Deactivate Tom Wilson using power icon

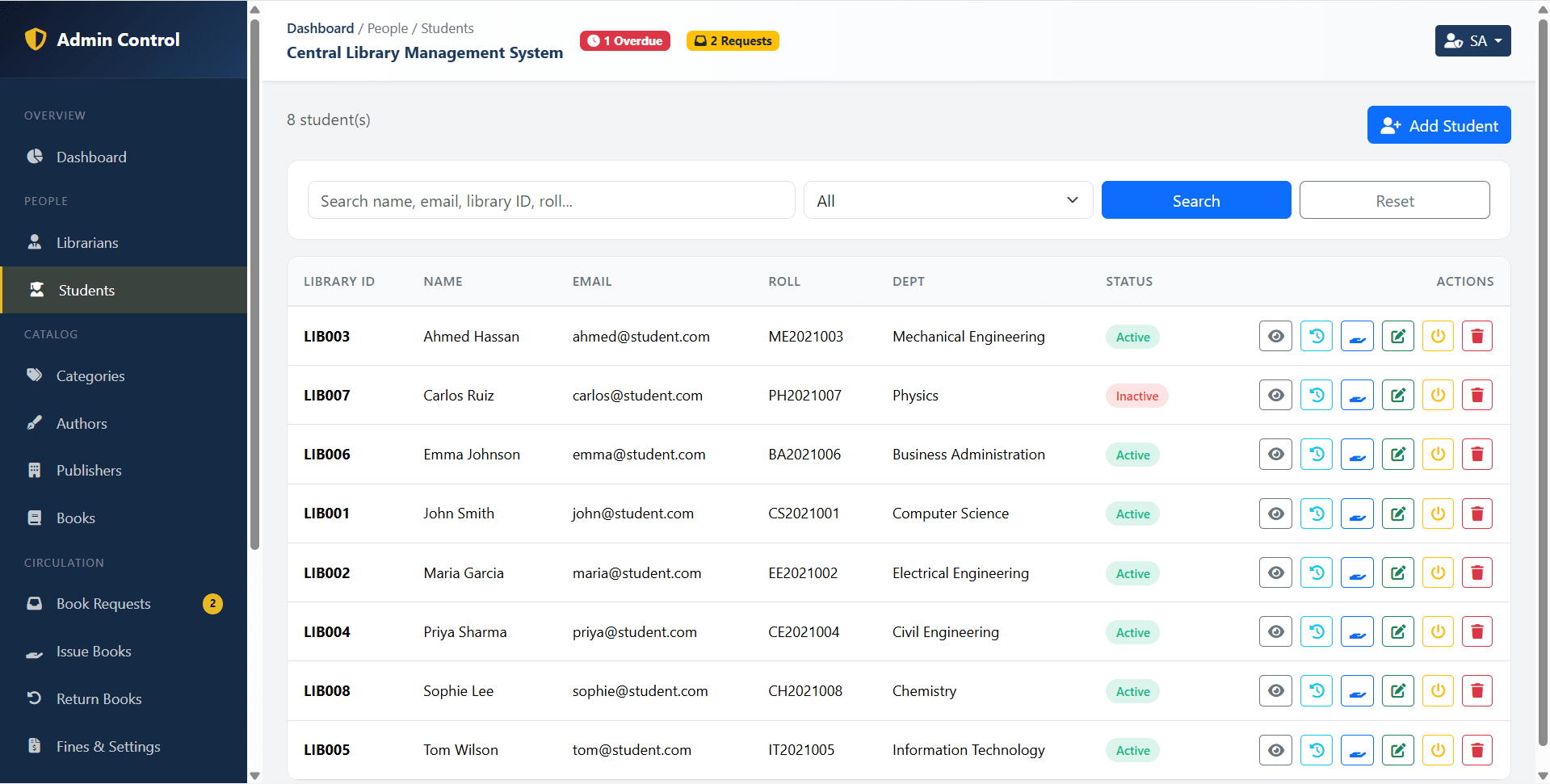(1438, 750)
